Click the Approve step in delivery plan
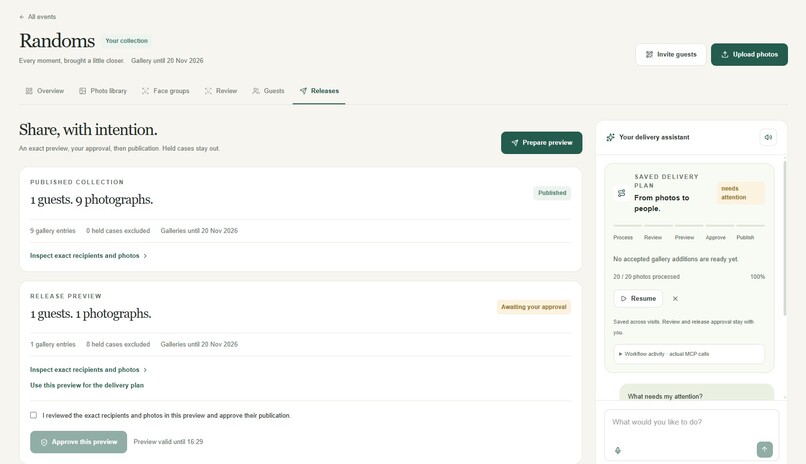 (716, 237)
